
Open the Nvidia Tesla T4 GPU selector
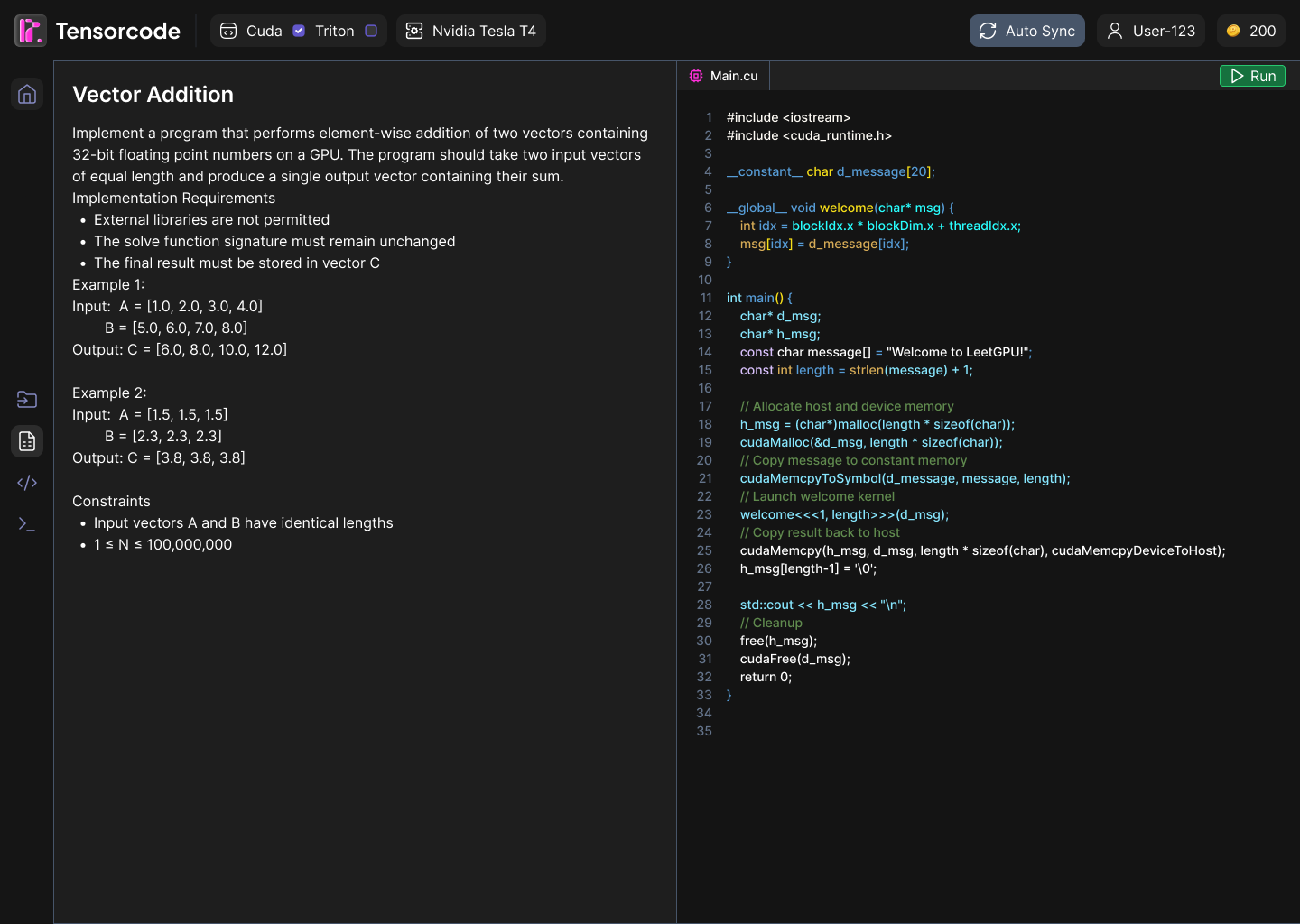(x=470, y=30)
